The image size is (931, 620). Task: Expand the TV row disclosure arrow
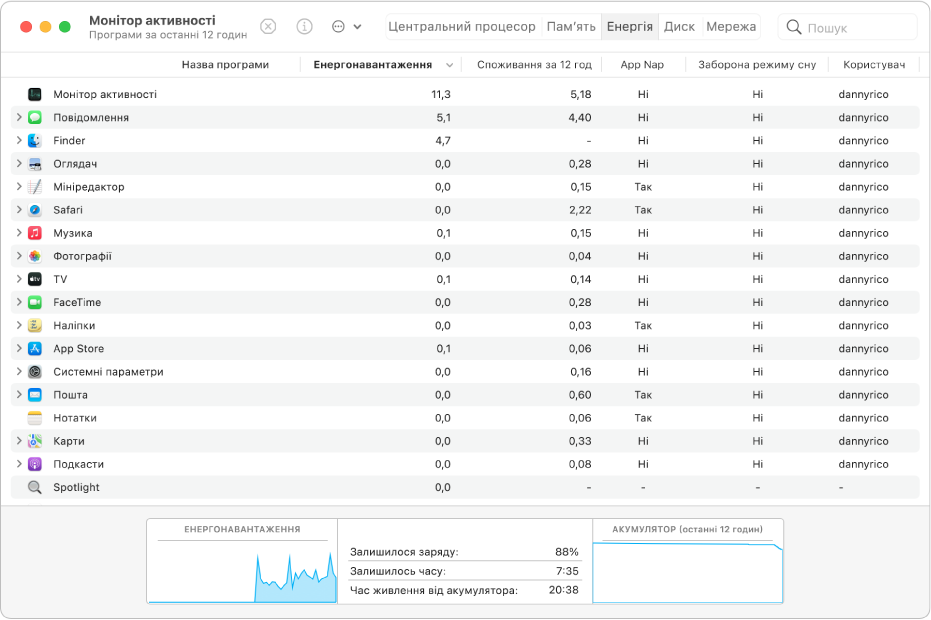tap(18, 279)
